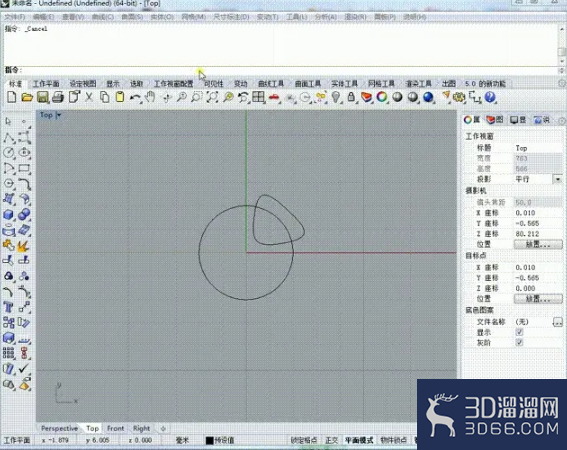Click the red car Set View icon
Screen dimensions: 567x450
pos(274,97)
